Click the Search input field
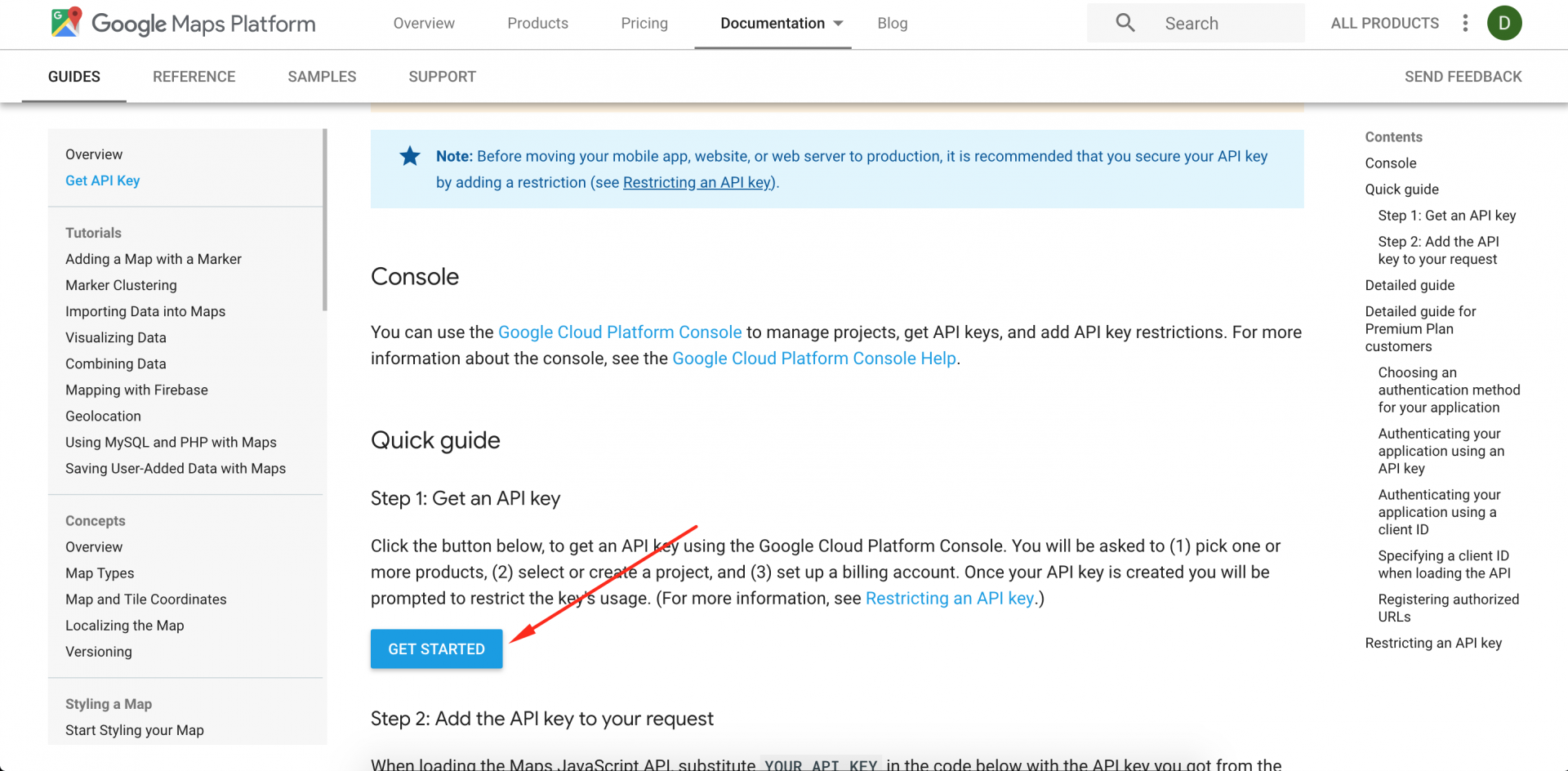Viewport: 1568px width, 771px height. [x=1196, y=23]
